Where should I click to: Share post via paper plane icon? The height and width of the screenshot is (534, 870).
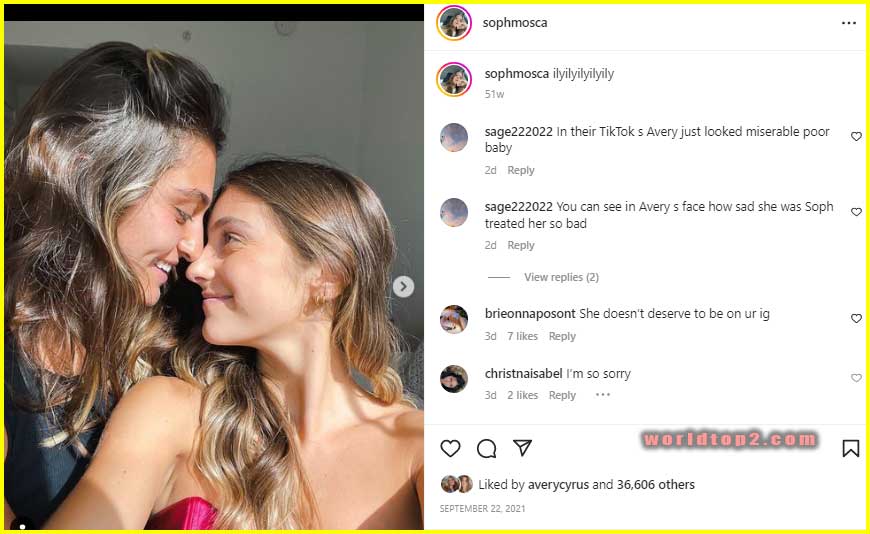click(522, 448)
